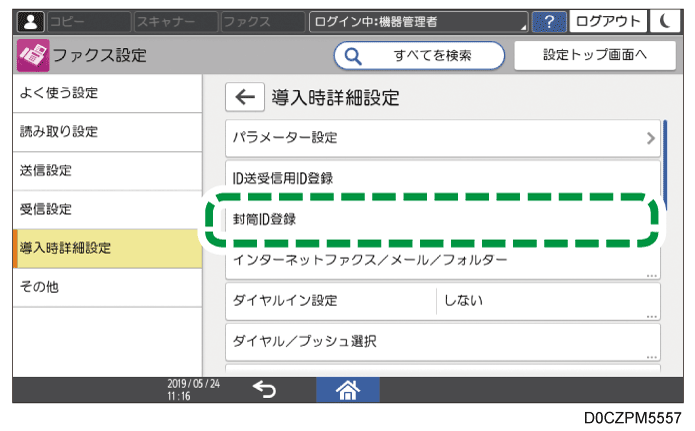Open ID送受信用ID登録
The width and height of the screenshot is (695, 431).
tap(443, 177)
